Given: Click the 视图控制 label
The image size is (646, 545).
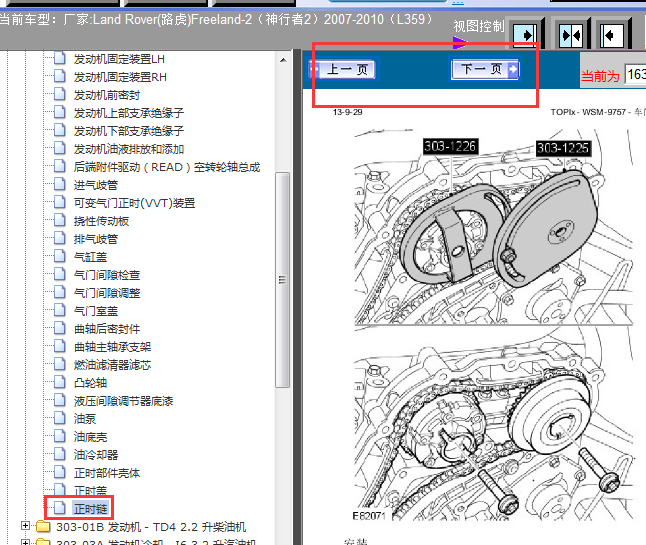Looking at the screenshot, I should [479, 26].
